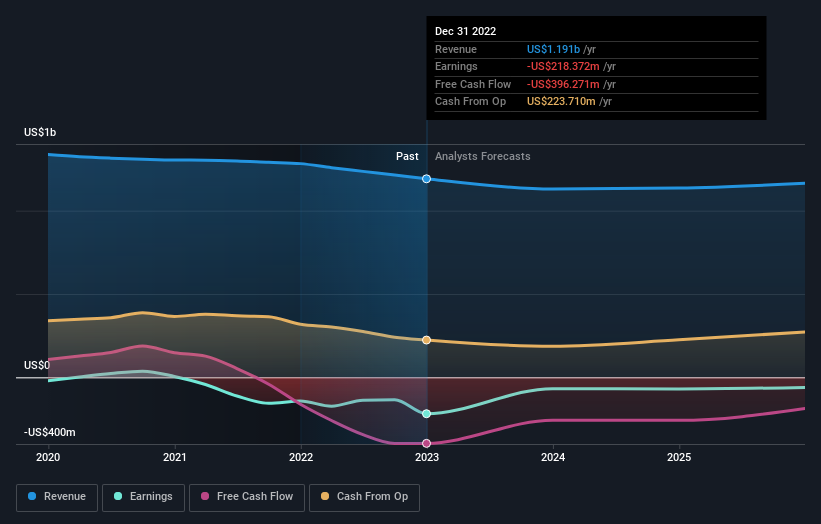This screenshot has width=821, height=524.
Task: Click the tooltip date 'Dec 31 2022'
Action: (465, 31)
